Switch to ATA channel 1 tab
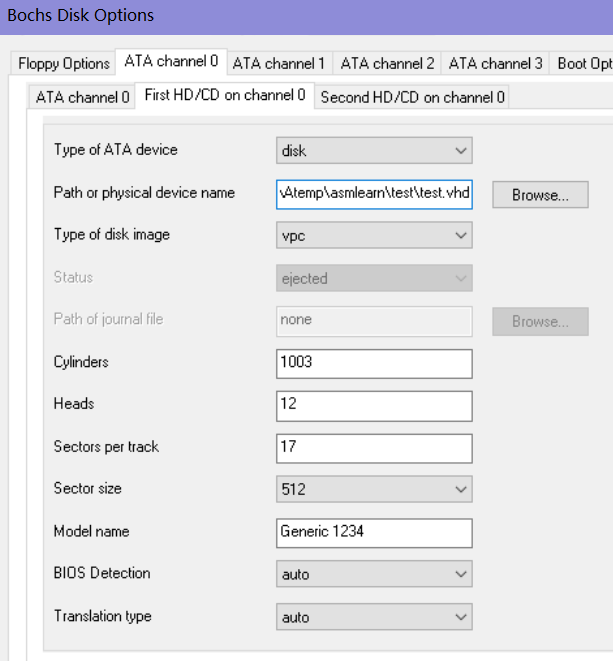The width and height of the screenshot is (613, 661). [x=279, y=64]
